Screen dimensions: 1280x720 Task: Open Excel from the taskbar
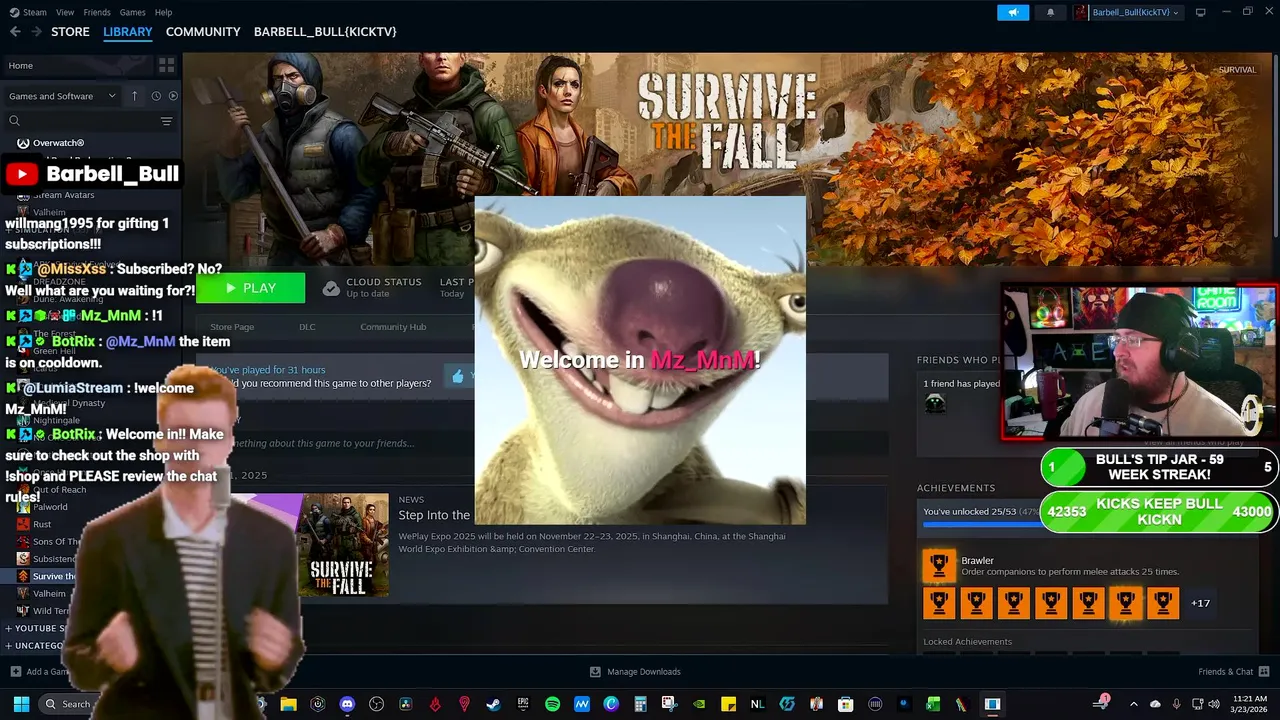tap(933, 704)
